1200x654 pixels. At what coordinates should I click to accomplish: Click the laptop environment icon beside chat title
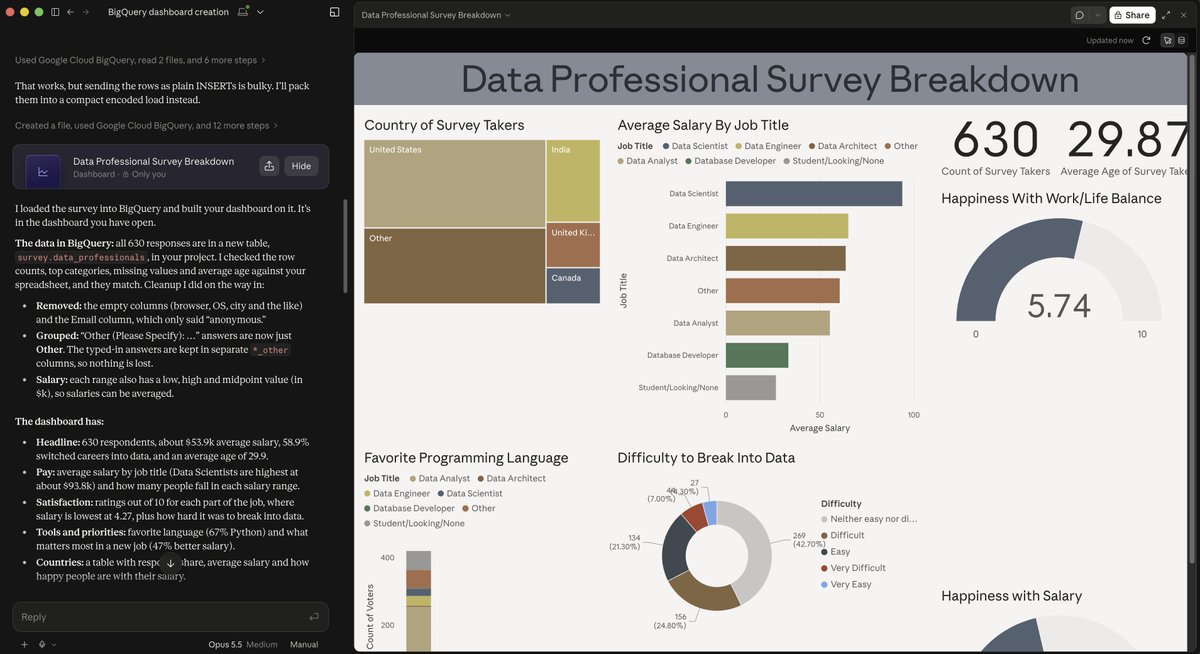(244, 12)
